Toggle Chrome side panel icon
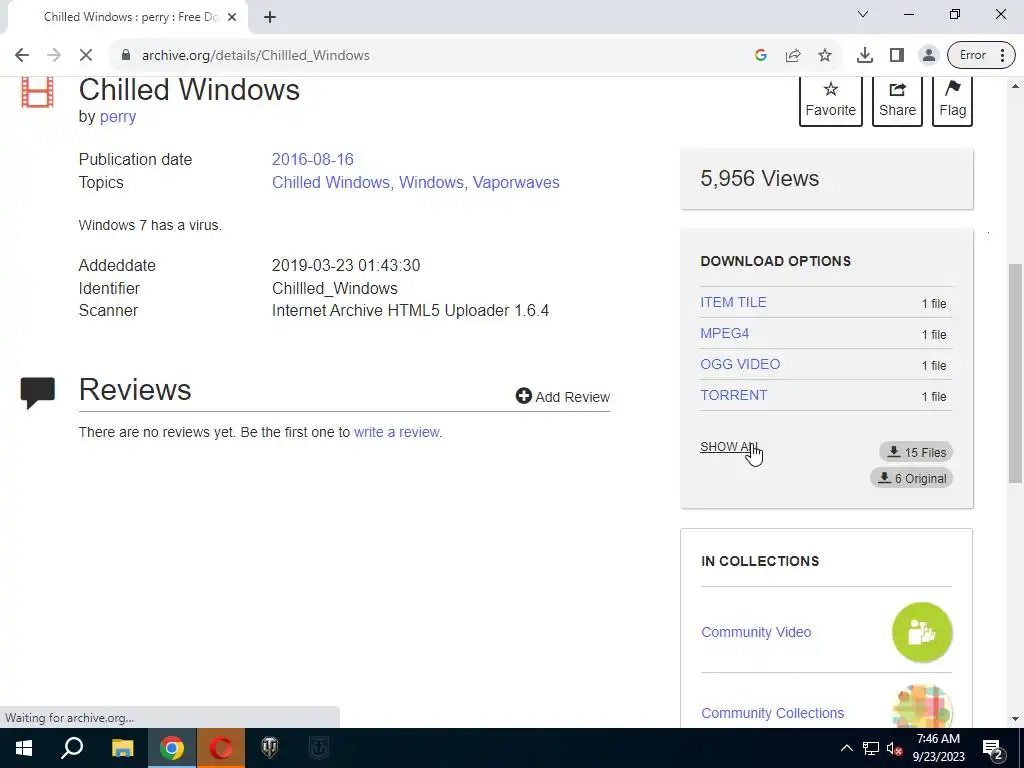 click(x=897, y=56)
